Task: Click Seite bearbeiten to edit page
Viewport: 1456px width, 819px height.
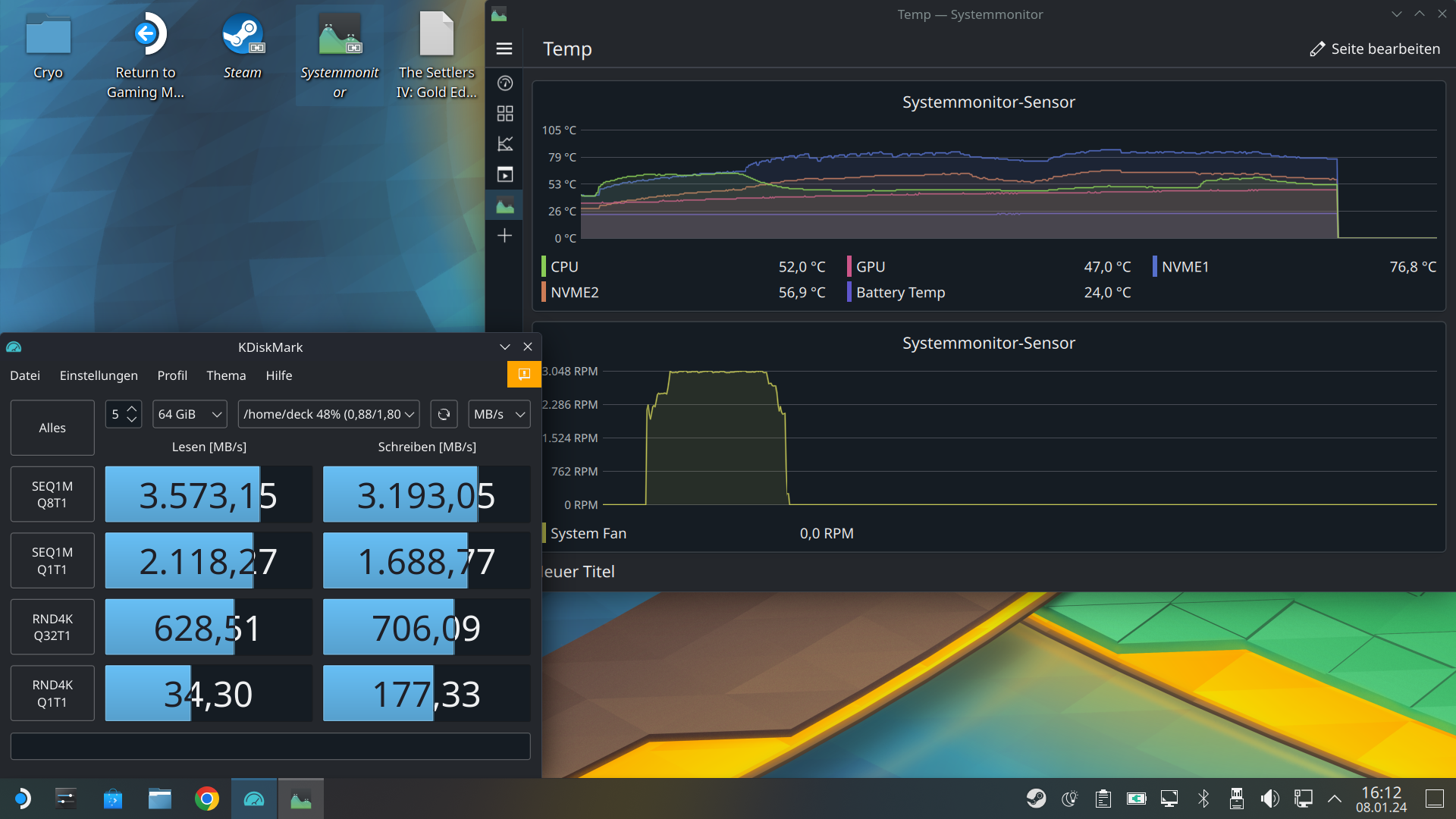Action: pos(1374,49)
